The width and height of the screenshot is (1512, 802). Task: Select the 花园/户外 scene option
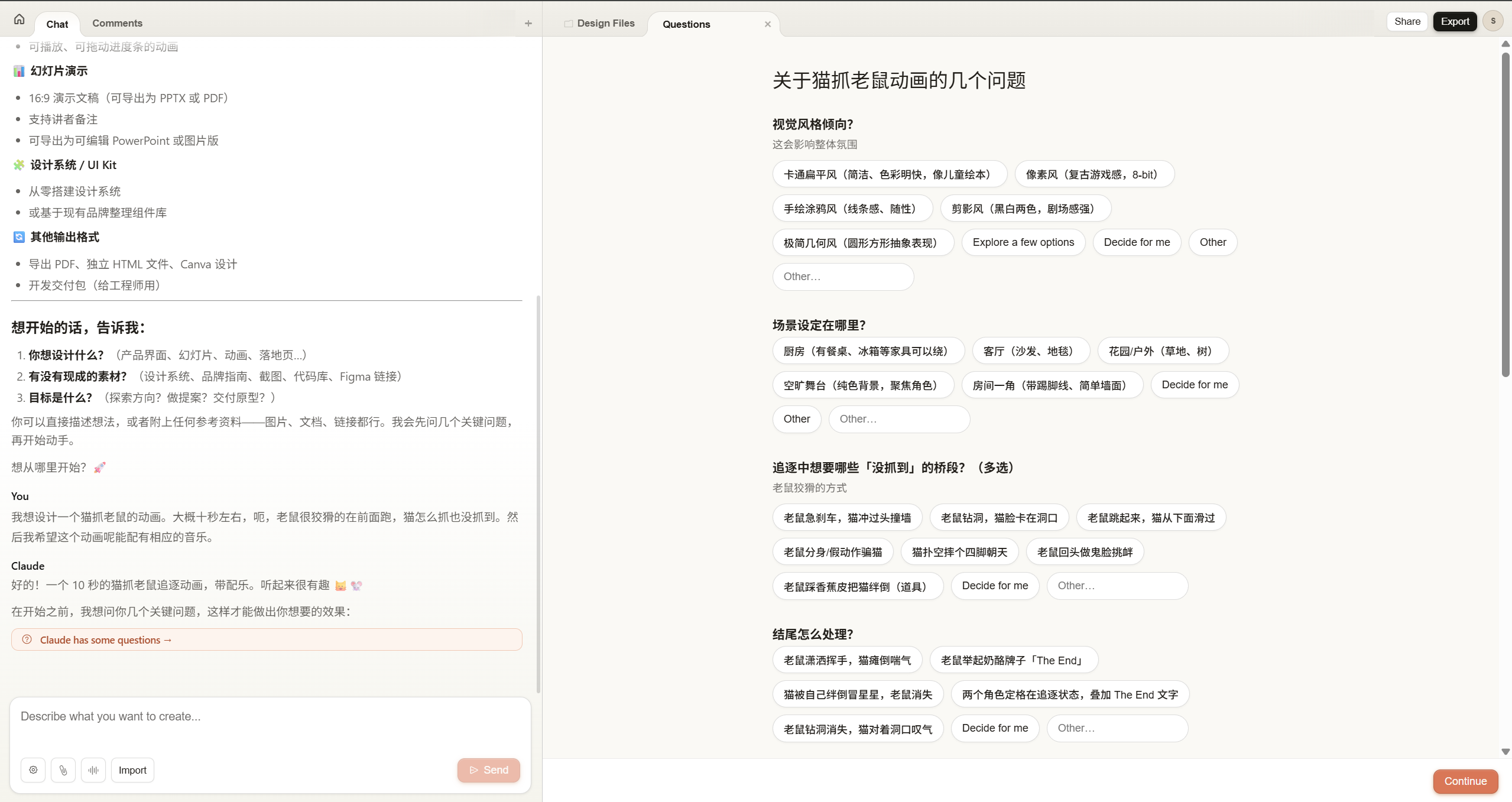(x=1163, y=351)
